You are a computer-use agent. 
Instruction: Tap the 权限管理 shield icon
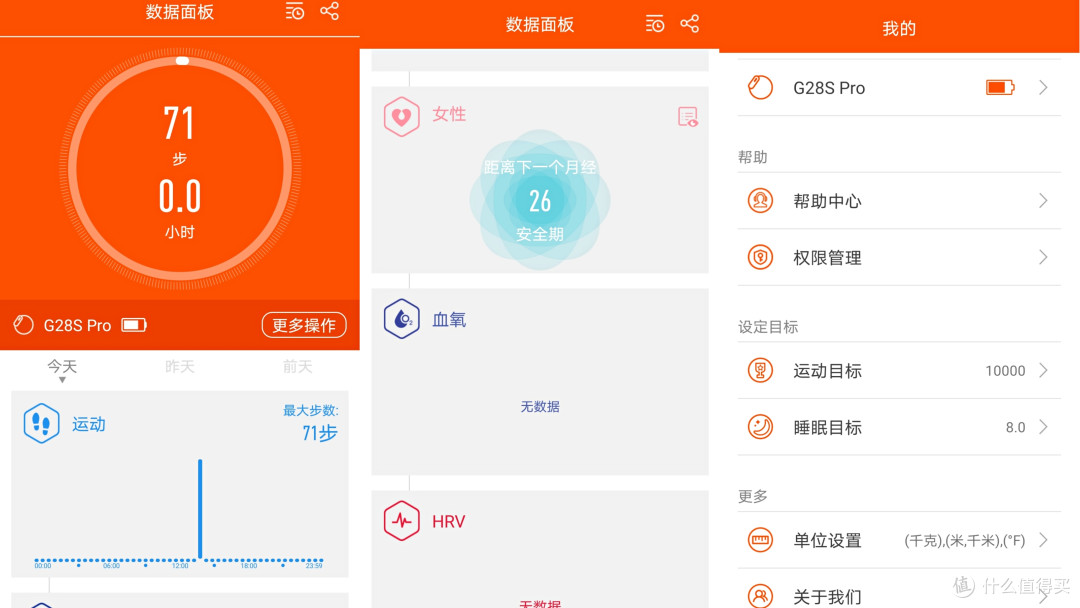(x=760, y=258)
